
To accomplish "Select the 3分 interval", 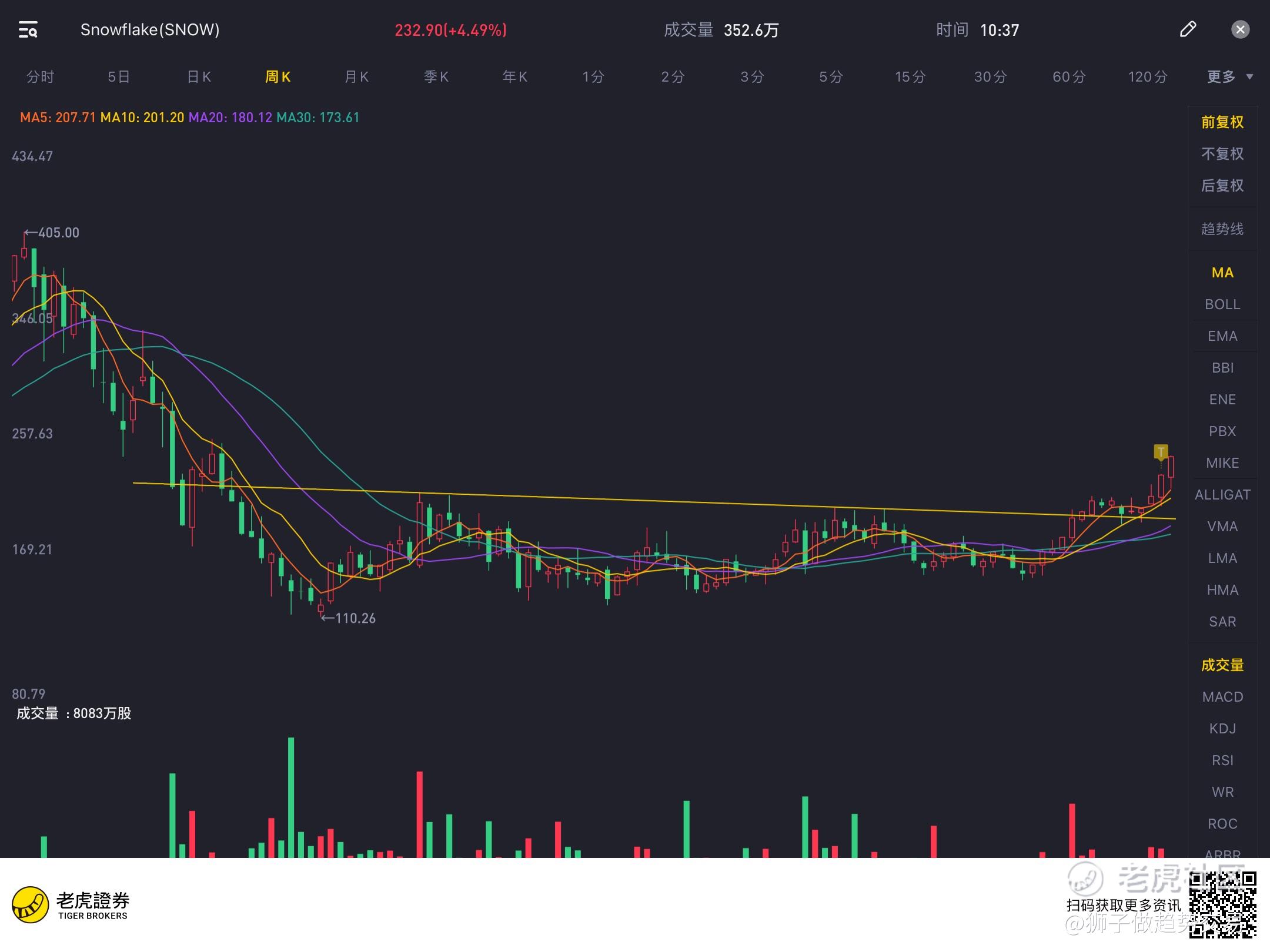I will click(752, 77).
